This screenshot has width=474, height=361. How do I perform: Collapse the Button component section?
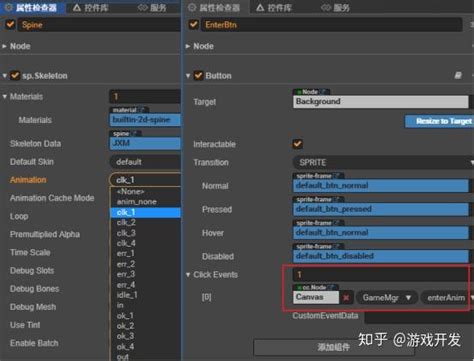pos(188,76)
